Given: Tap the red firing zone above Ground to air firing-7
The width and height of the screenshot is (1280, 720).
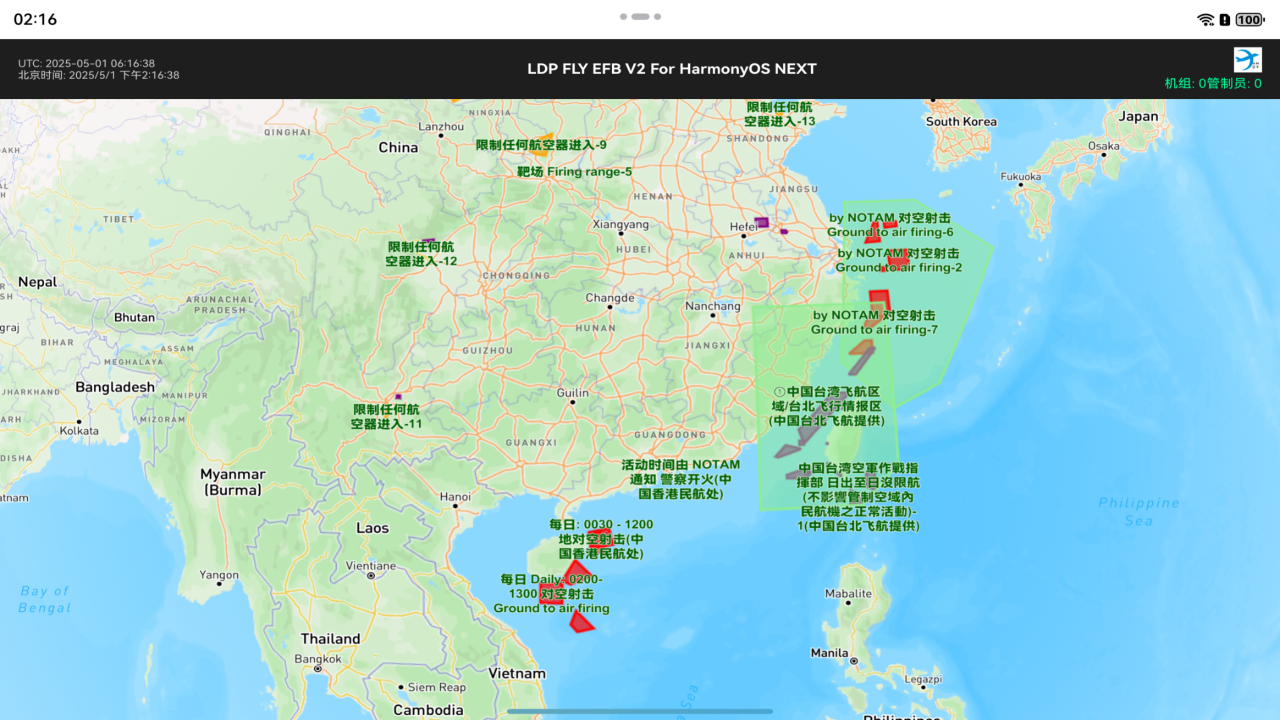Looking at the screenshot, I should coord(879,298).
